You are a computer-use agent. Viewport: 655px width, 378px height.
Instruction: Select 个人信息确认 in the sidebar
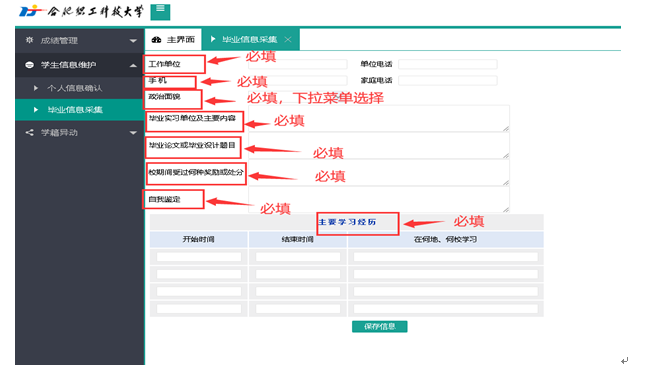click(80, 88)
